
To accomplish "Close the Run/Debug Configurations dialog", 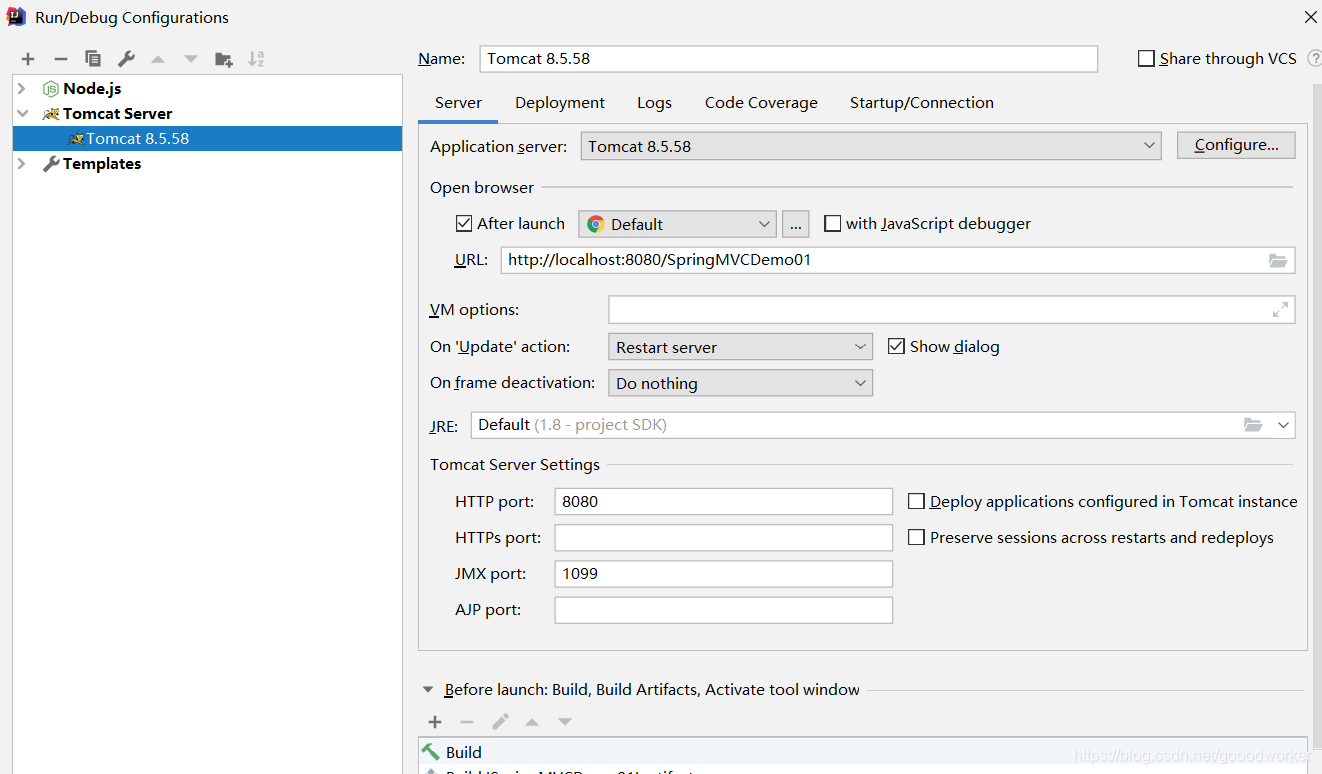I will click(1311, 16).
